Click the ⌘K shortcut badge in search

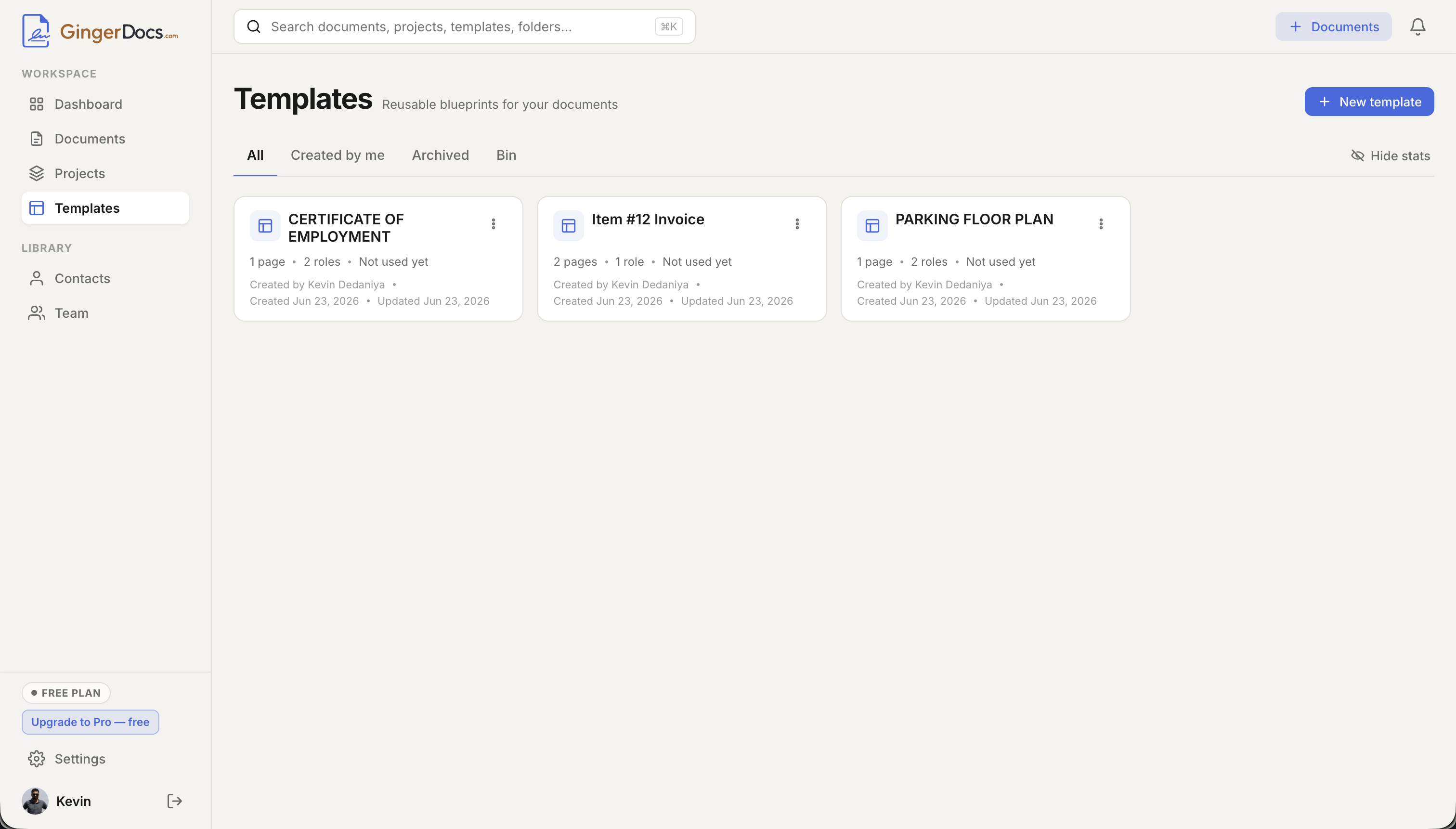[x=668, y=27]
